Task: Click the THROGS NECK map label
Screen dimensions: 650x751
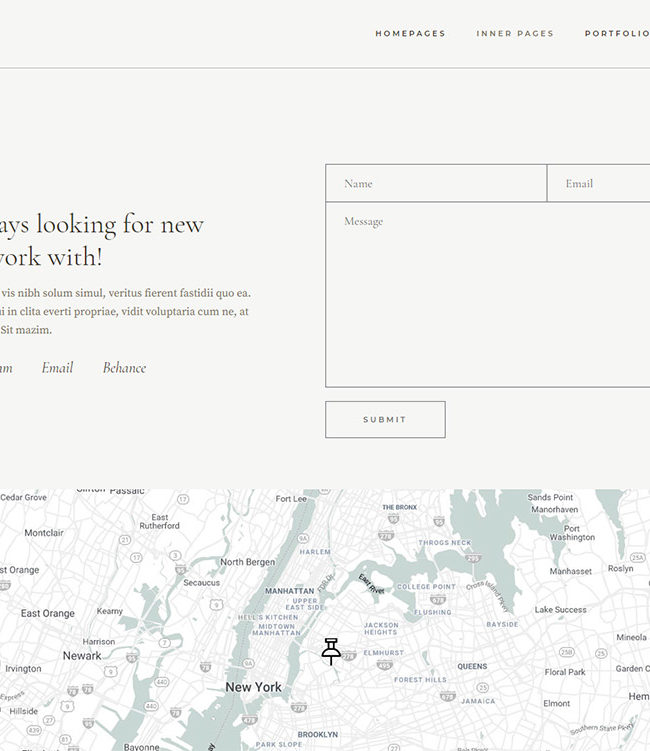Action: (x=445, y=543)
